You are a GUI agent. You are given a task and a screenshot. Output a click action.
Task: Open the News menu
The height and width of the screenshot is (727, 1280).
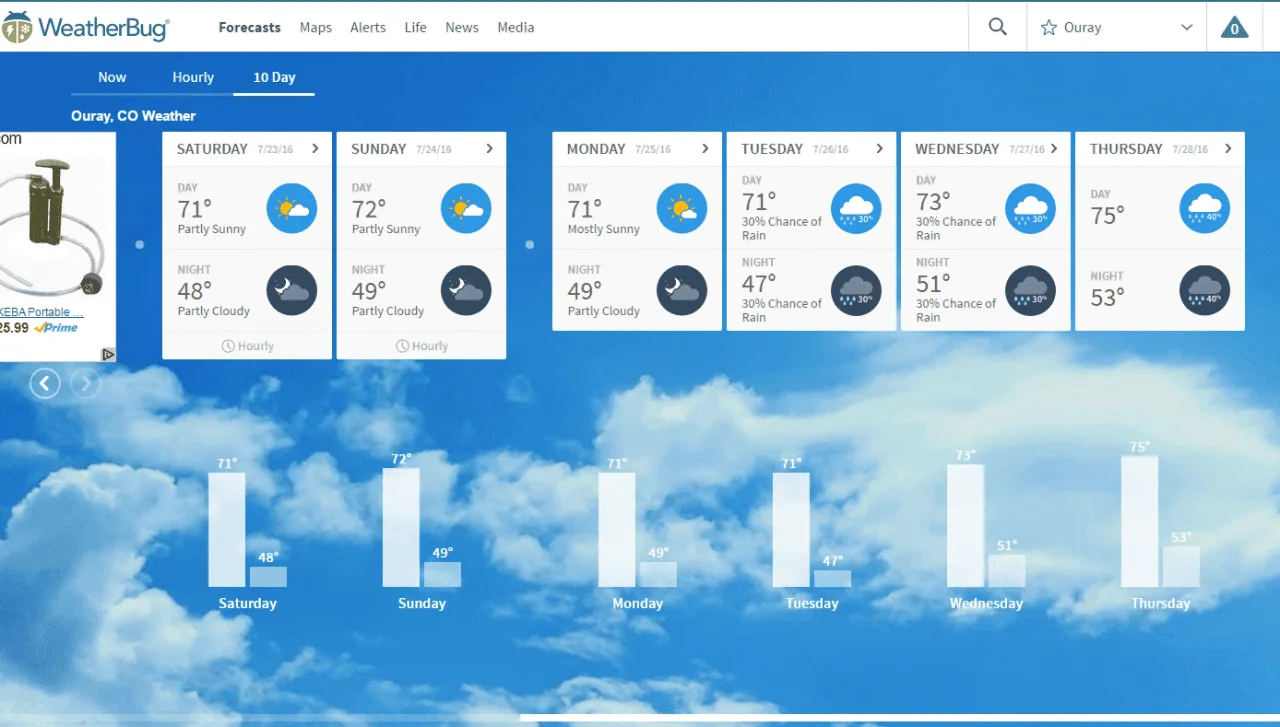point(462,27)
